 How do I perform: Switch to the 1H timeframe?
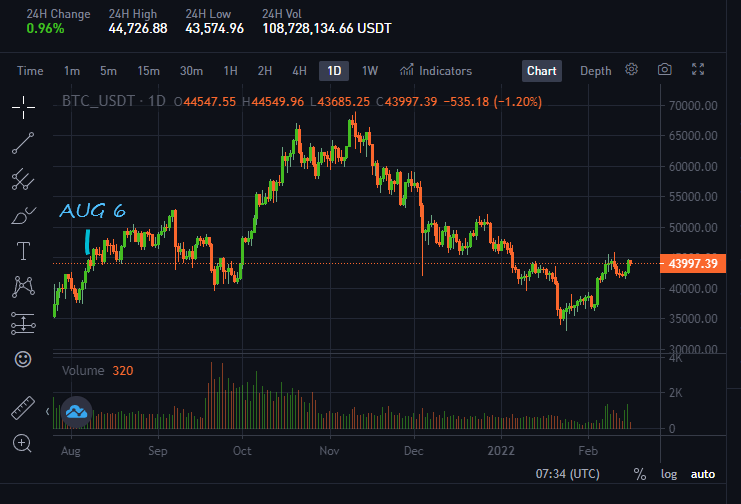coord(230,71)
